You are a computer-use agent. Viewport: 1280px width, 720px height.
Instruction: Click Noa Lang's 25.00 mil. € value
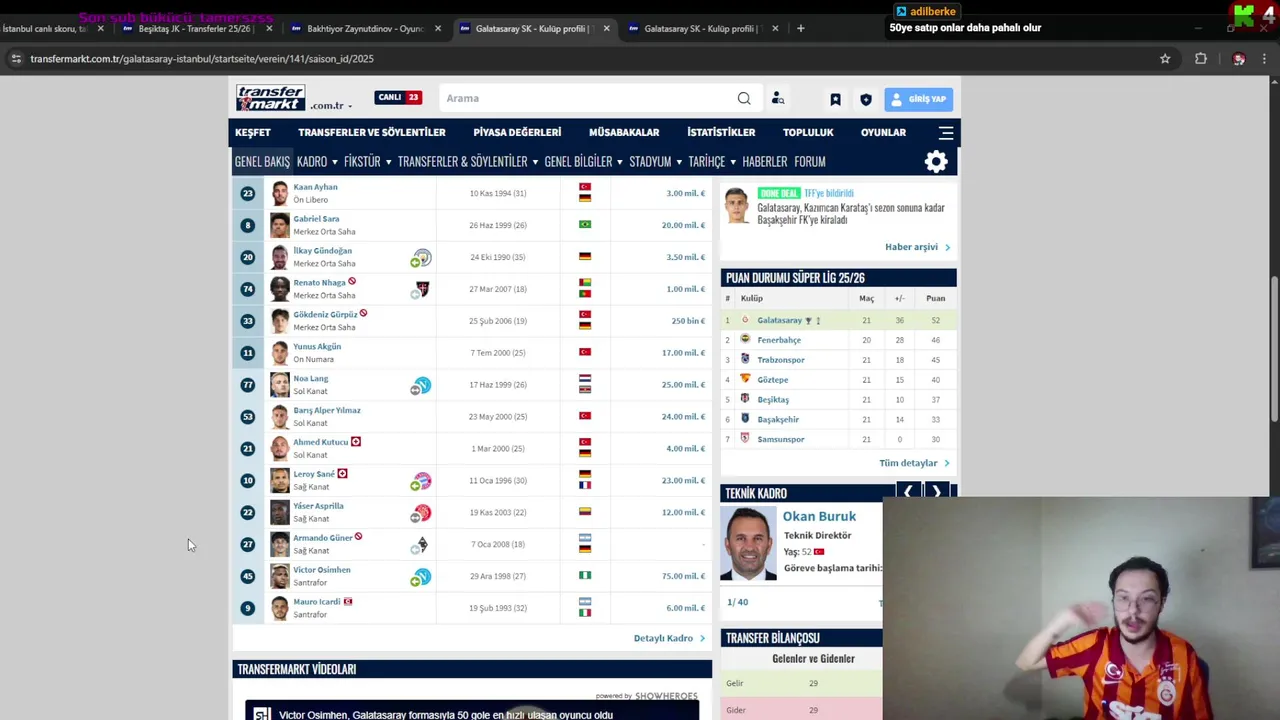click(683, 385)
